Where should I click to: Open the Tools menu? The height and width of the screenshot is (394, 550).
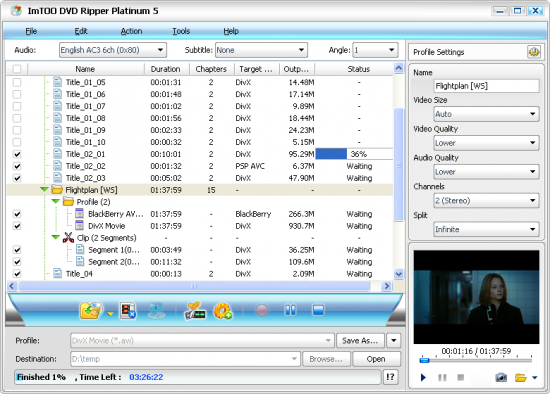181,31
